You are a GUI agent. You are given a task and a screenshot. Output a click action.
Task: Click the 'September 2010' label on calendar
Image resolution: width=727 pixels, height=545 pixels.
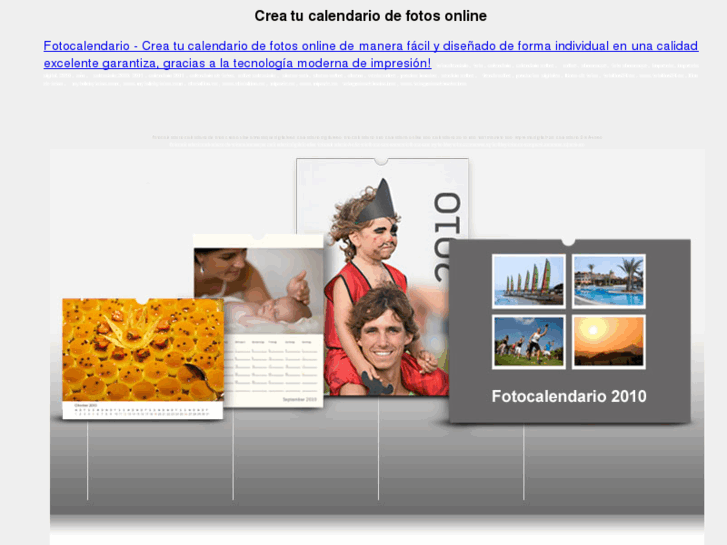300,399
